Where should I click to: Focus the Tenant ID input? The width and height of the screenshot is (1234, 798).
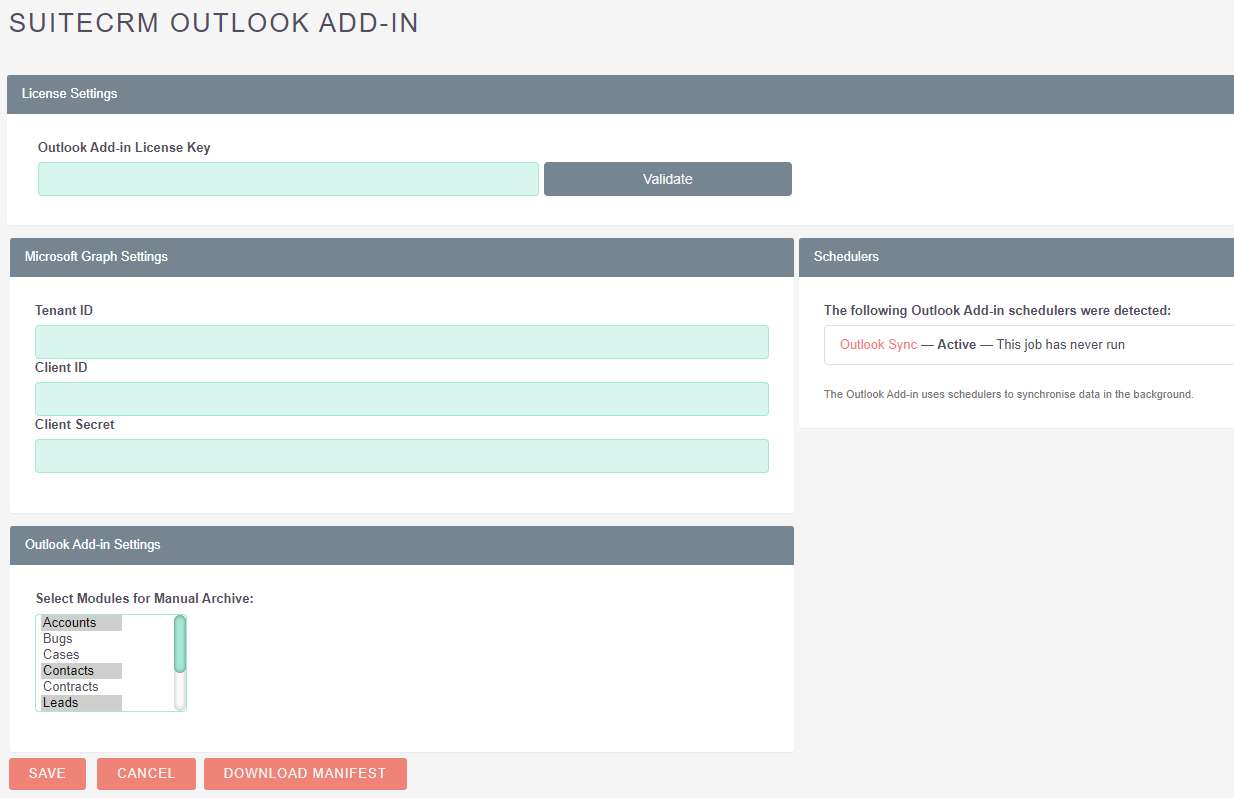pos(402,342)
